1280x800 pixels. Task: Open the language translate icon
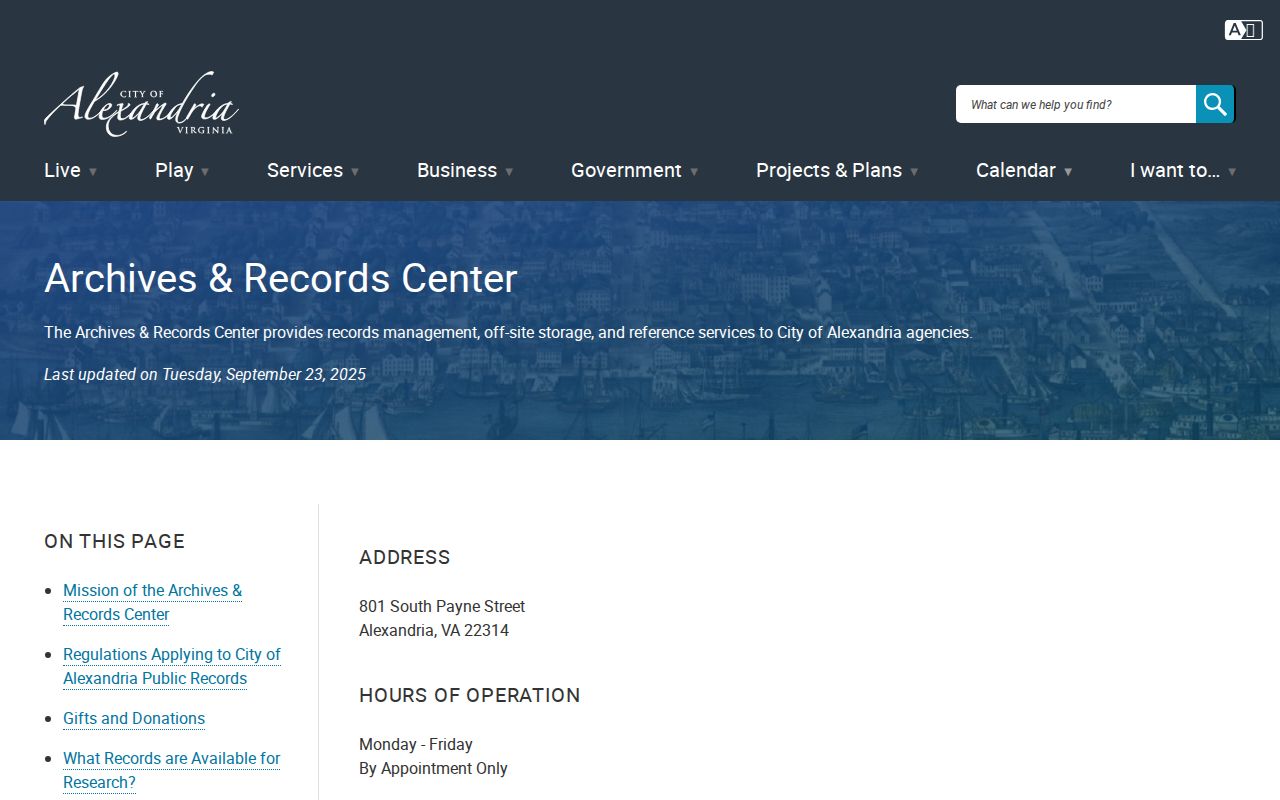1243,30
